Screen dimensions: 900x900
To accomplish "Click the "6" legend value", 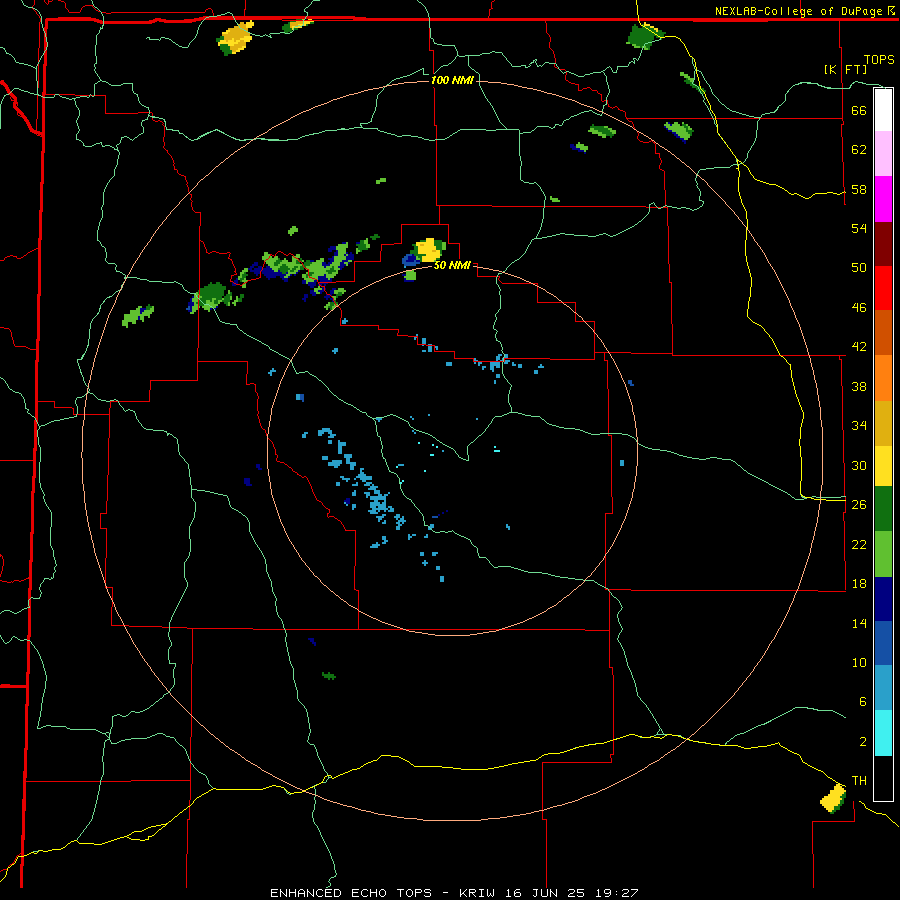I will pyautogui.click(x=863, y=702).
